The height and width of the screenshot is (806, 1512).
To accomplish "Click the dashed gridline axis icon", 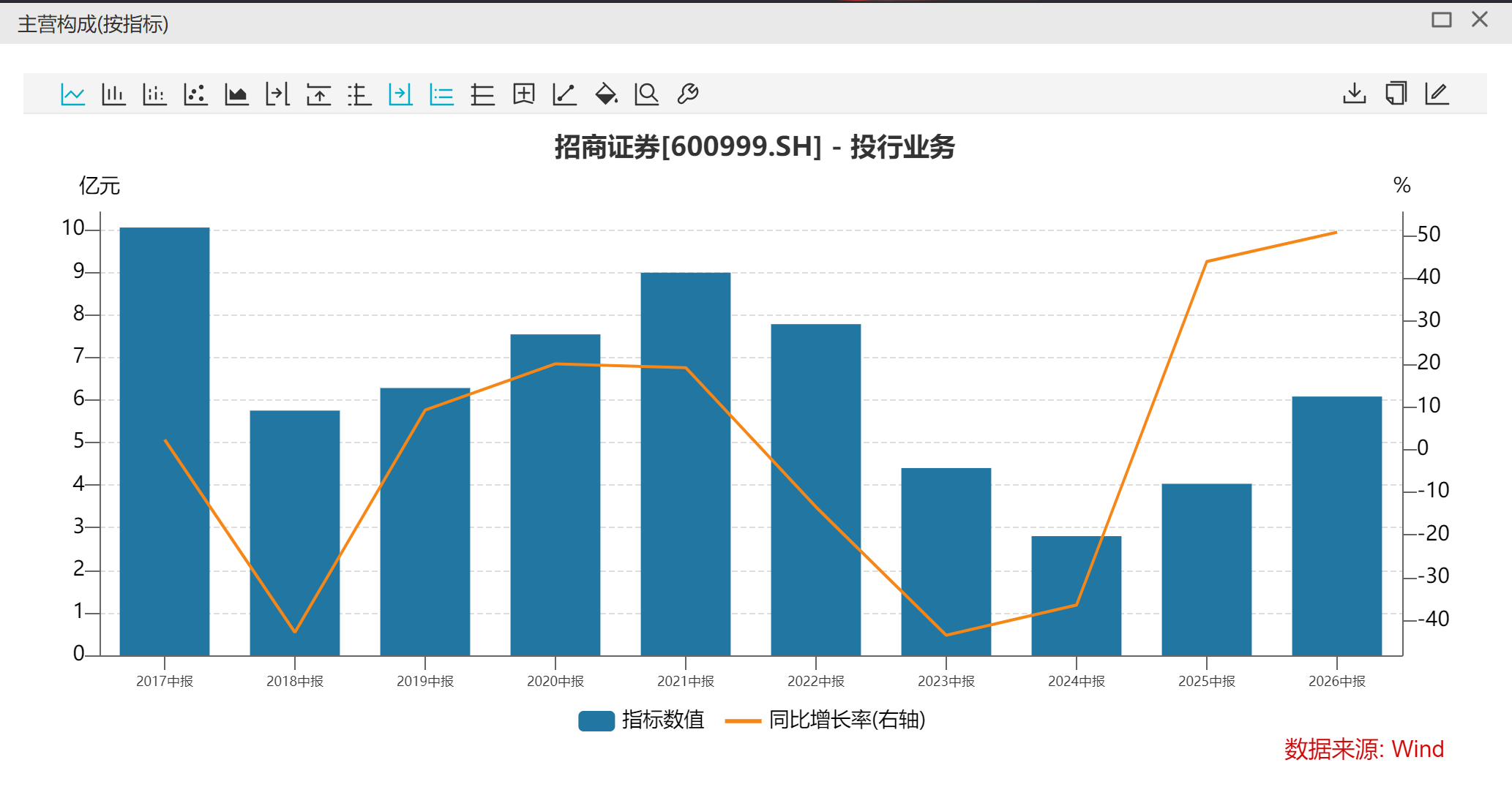I will pos(359,94).
